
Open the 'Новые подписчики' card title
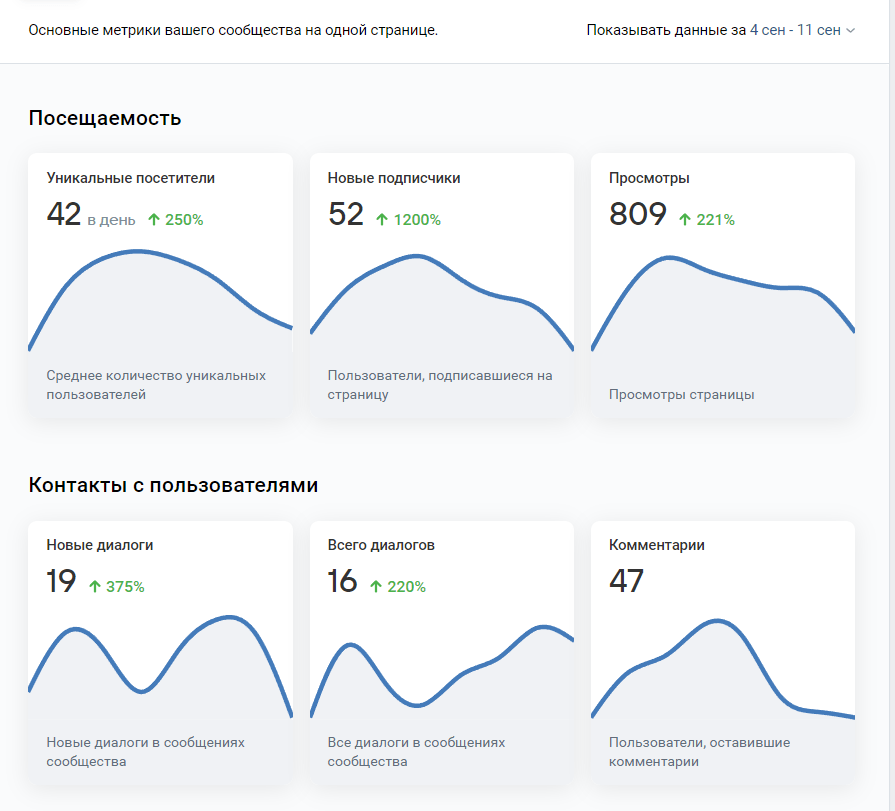[x=394, y=178]
